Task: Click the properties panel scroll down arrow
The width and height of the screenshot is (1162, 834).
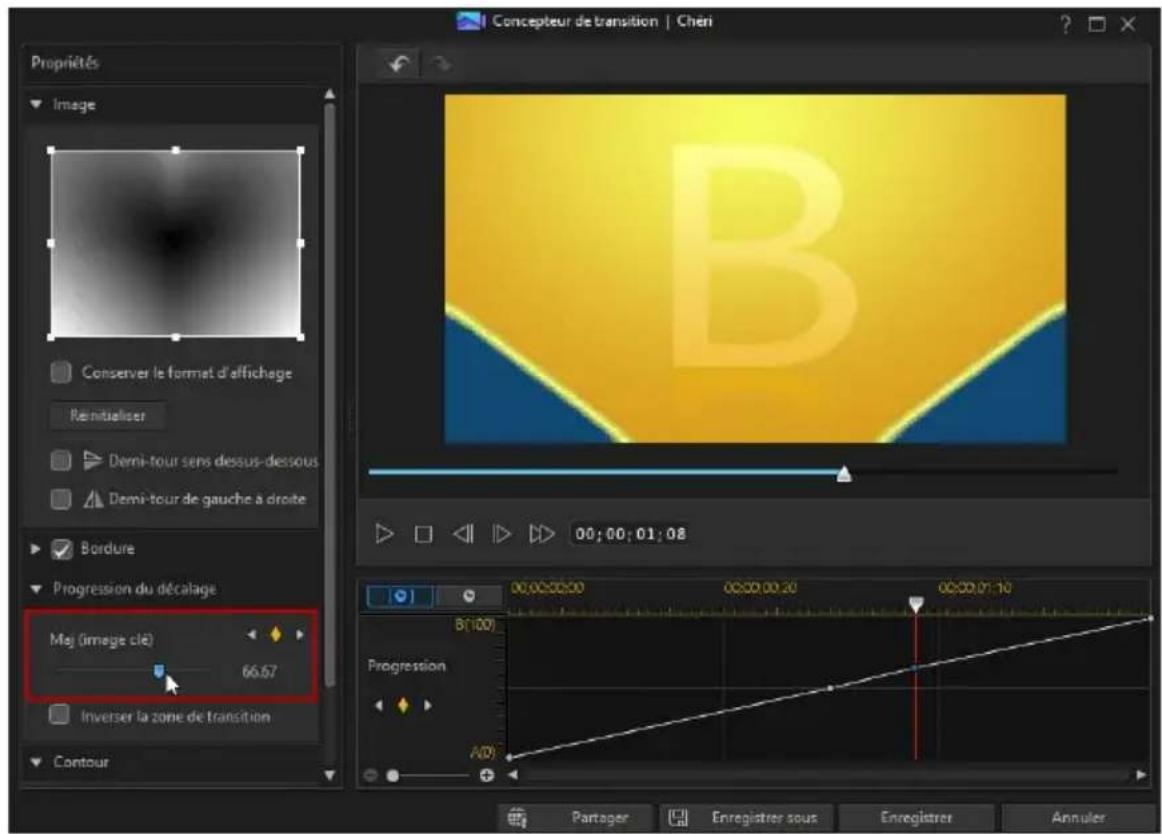Action: click(x=330, y=775)
